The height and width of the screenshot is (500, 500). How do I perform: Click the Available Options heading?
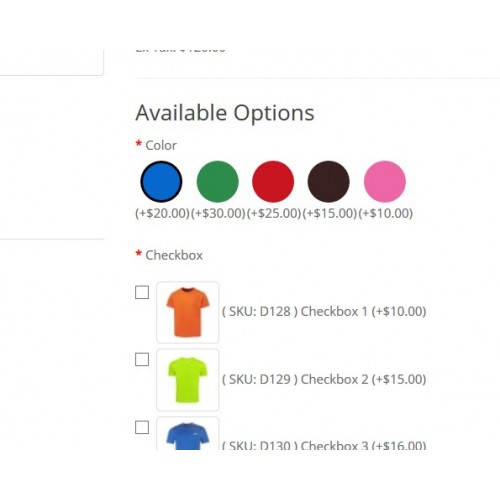[x=225, y=113]
